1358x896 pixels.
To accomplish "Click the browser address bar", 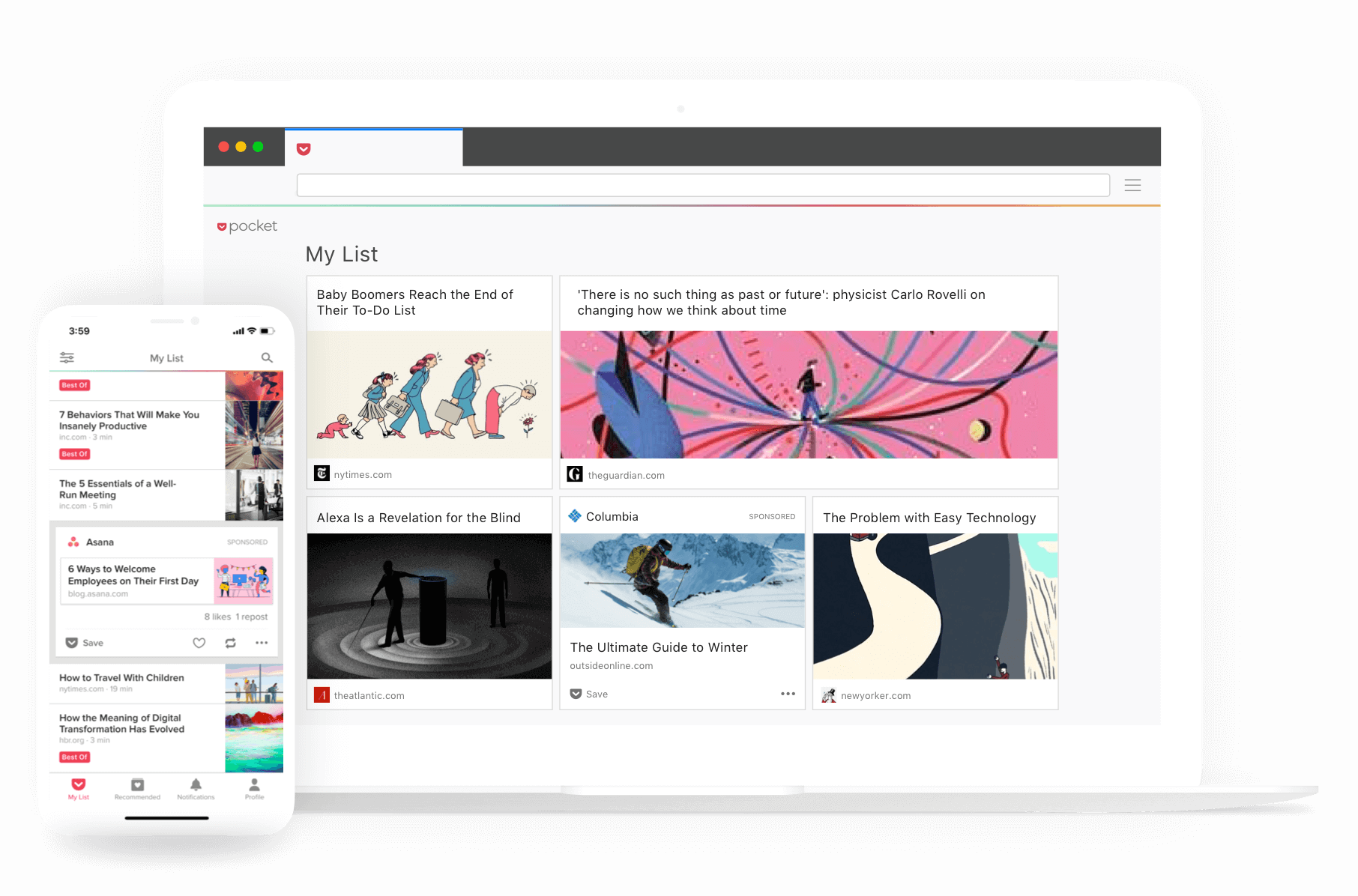I will tap(702, 185).
